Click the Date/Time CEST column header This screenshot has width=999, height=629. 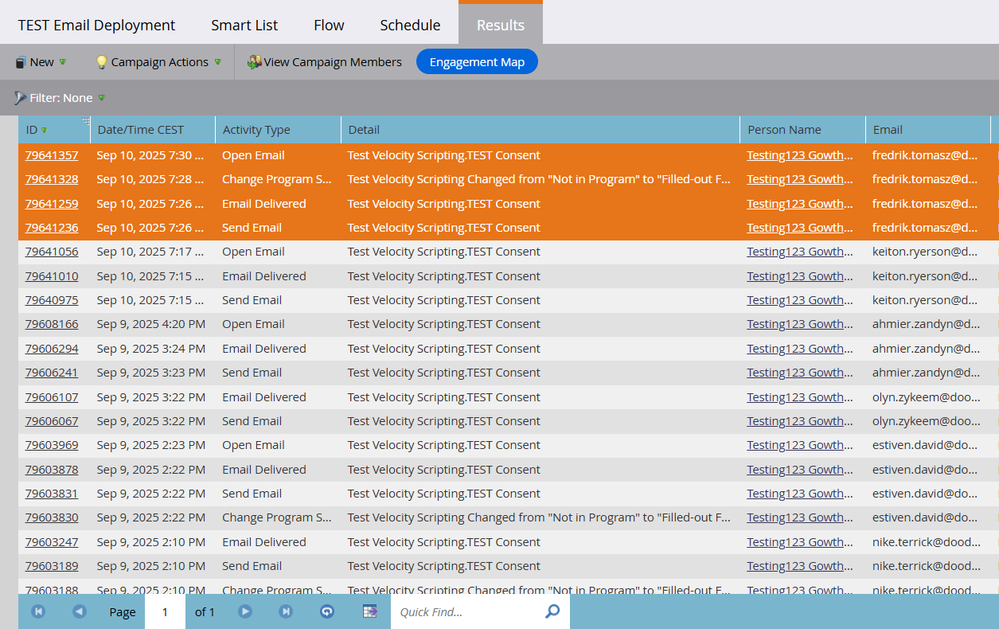tap(152, 130)
